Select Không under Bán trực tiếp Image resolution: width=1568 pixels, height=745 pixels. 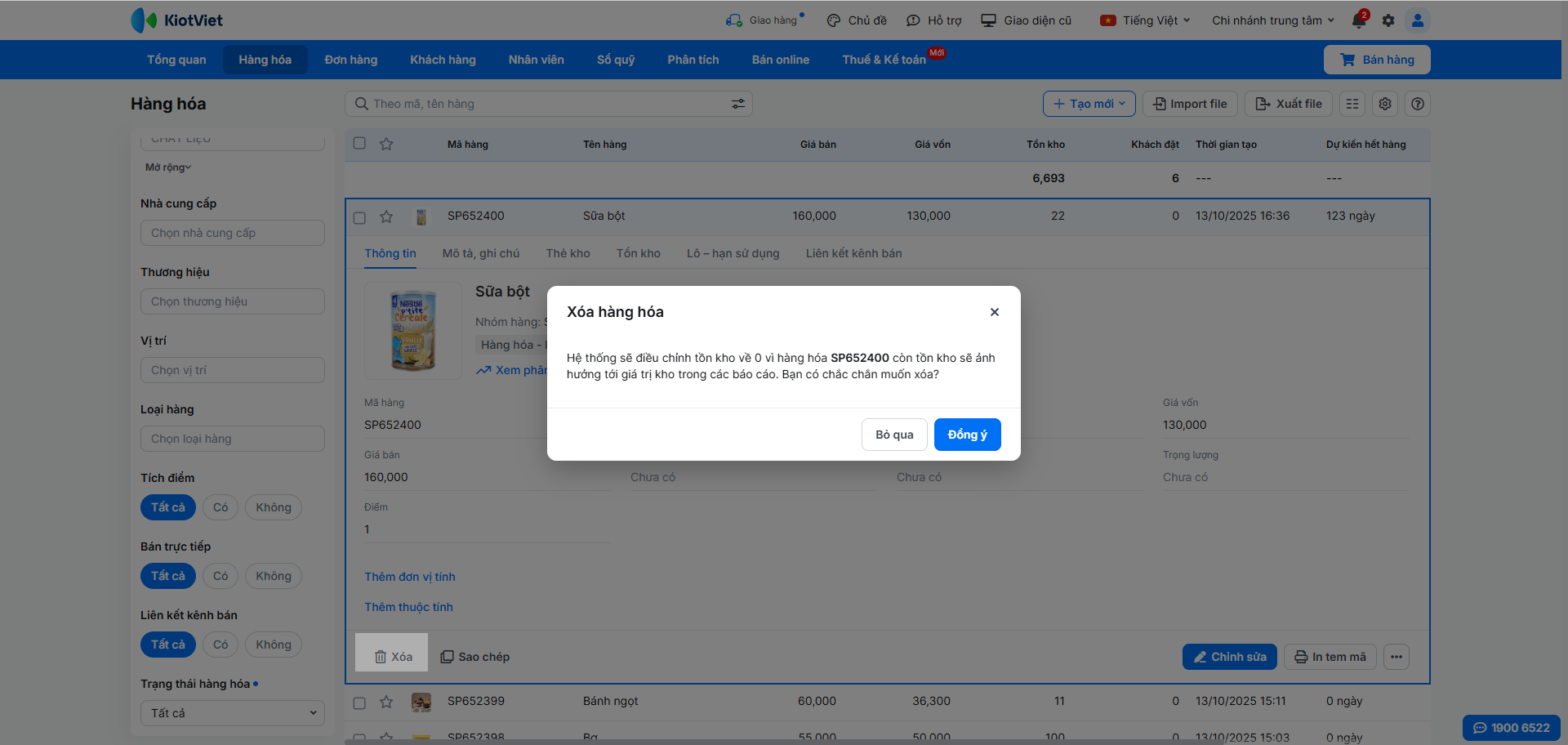click(x=274, y=576)
